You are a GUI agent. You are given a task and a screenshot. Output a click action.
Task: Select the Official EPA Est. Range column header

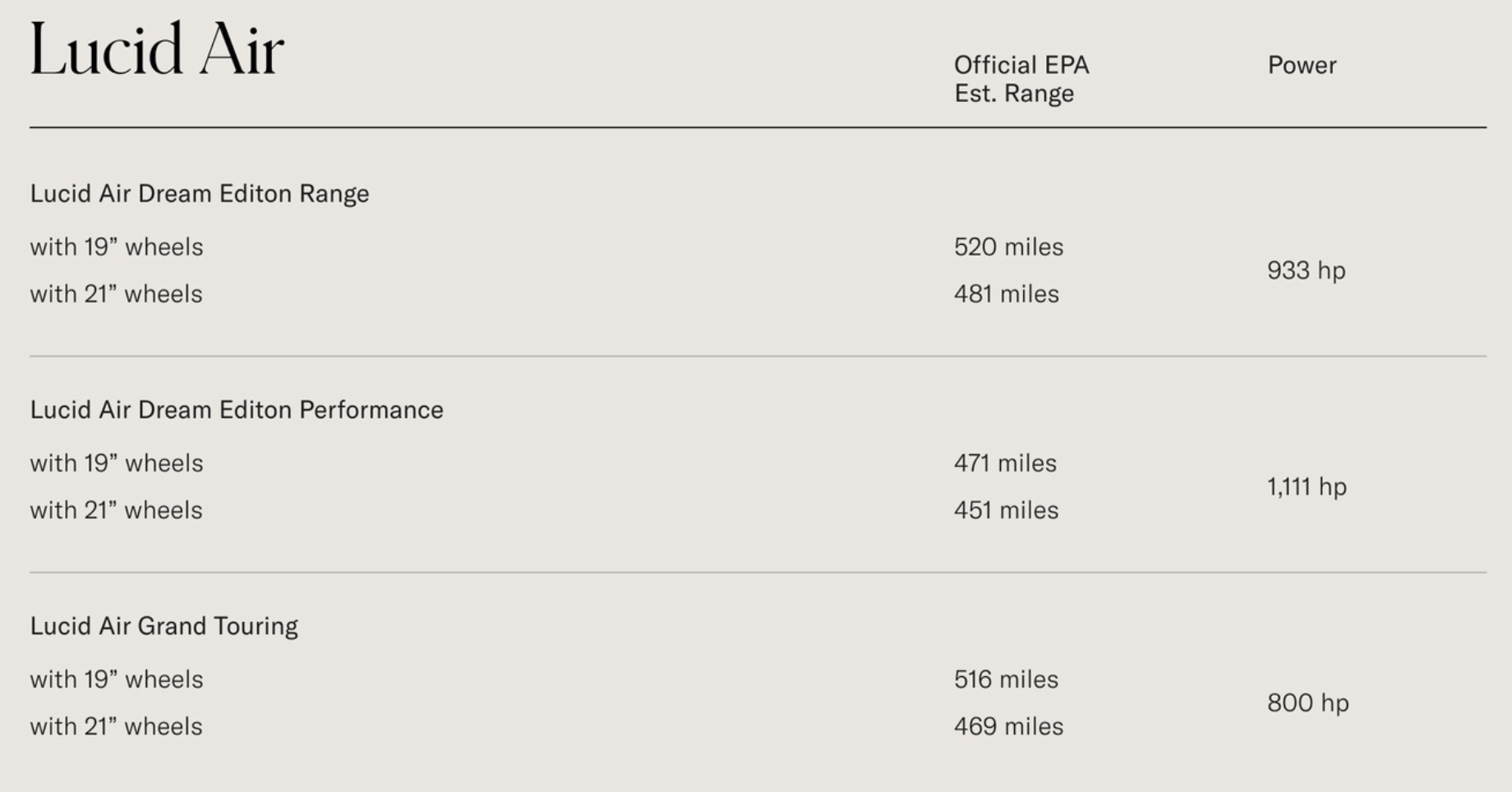pyautogui.click(x=1021, y=79)
